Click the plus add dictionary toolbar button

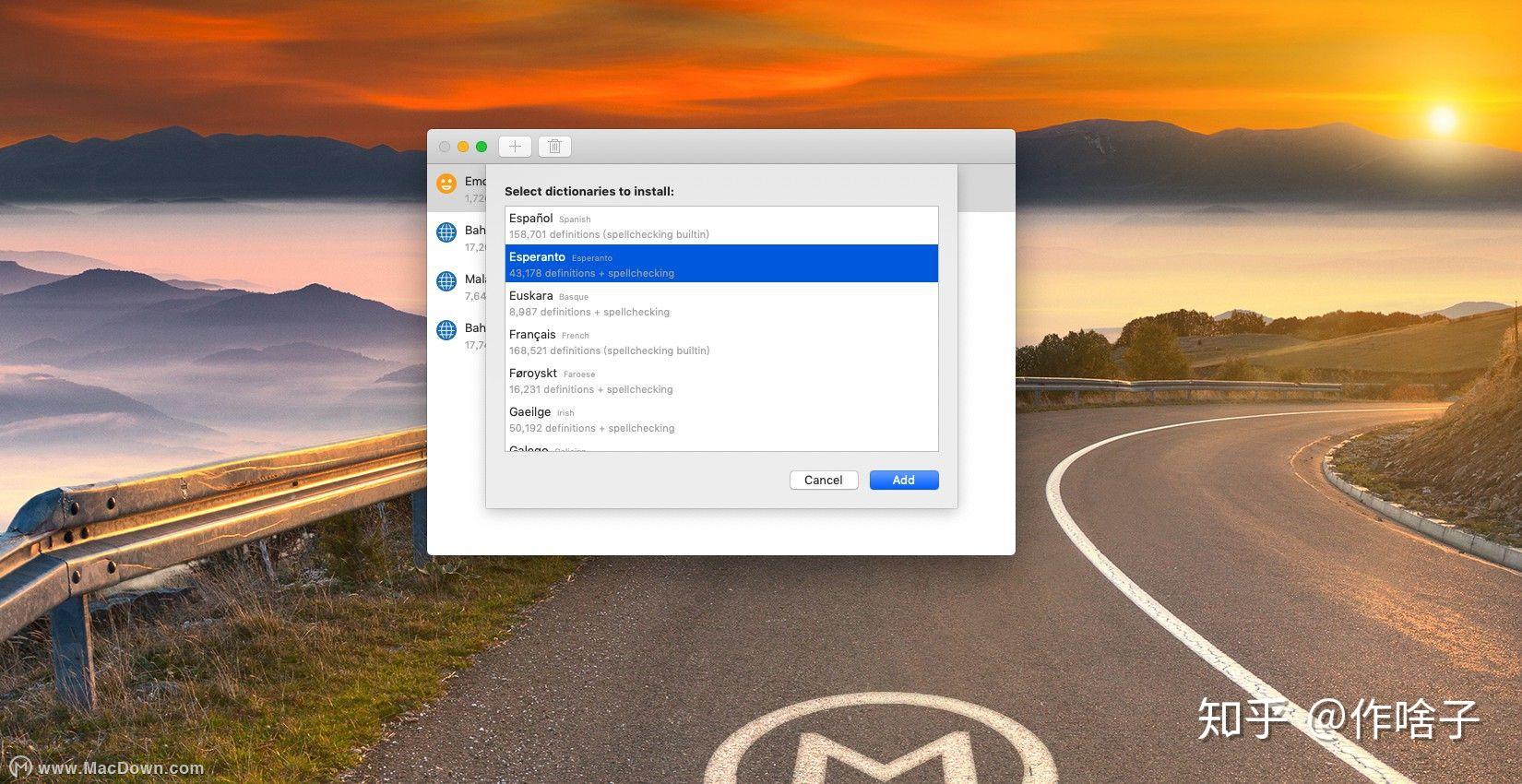[x=515, y=146]
